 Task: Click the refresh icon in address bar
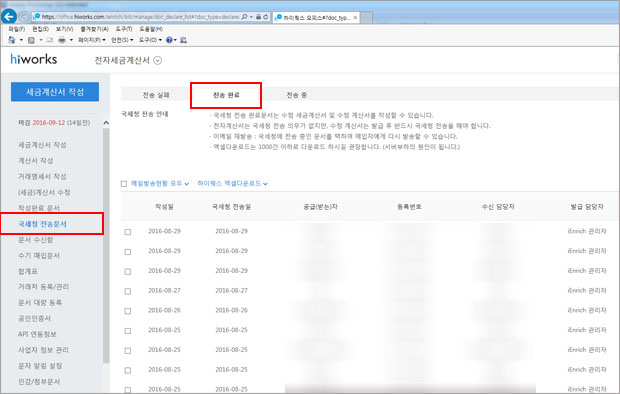(x=266, y=17)
